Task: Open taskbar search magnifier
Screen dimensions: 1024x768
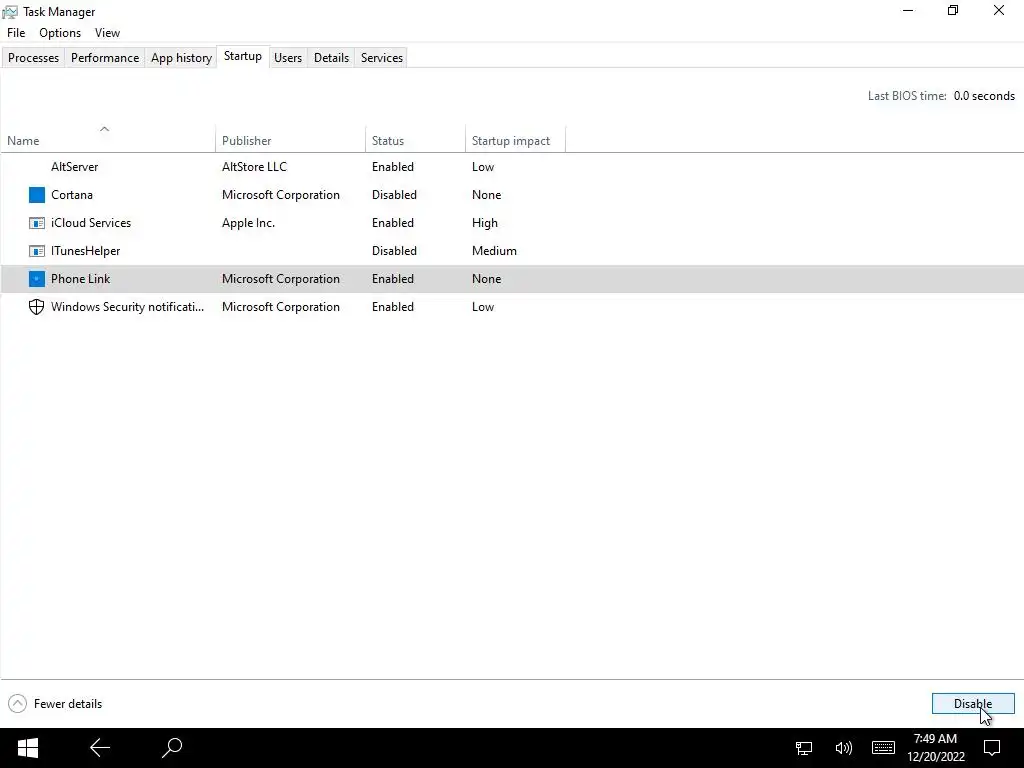Action: point(172,748)
